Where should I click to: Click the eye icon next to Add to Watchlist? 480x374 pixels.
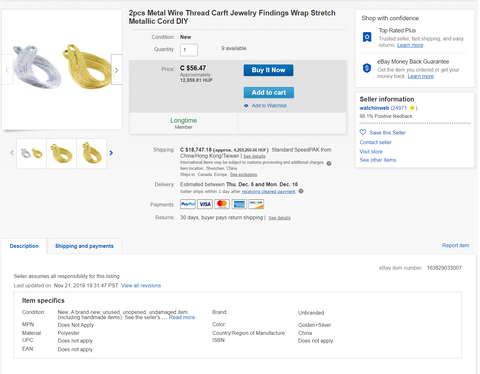(x=246, y=106)
